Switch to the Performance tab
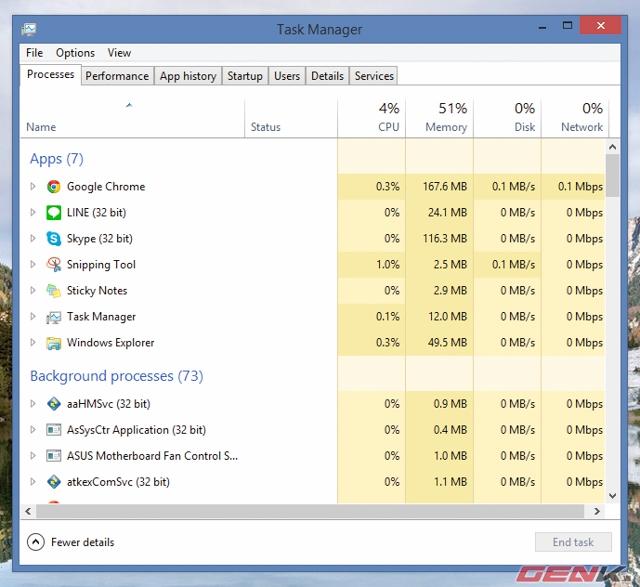Screen dimensions: 640x587 117,76
